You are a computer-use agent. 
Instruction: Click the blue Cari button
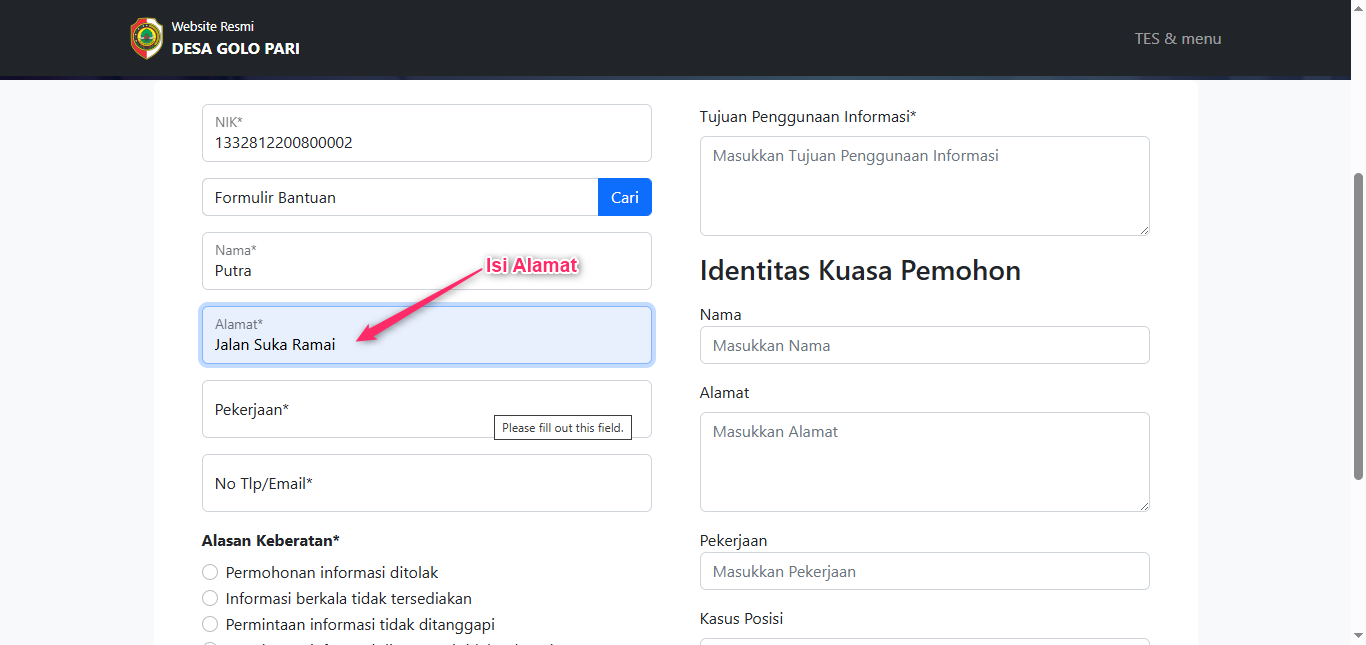(x=625, y=197)
